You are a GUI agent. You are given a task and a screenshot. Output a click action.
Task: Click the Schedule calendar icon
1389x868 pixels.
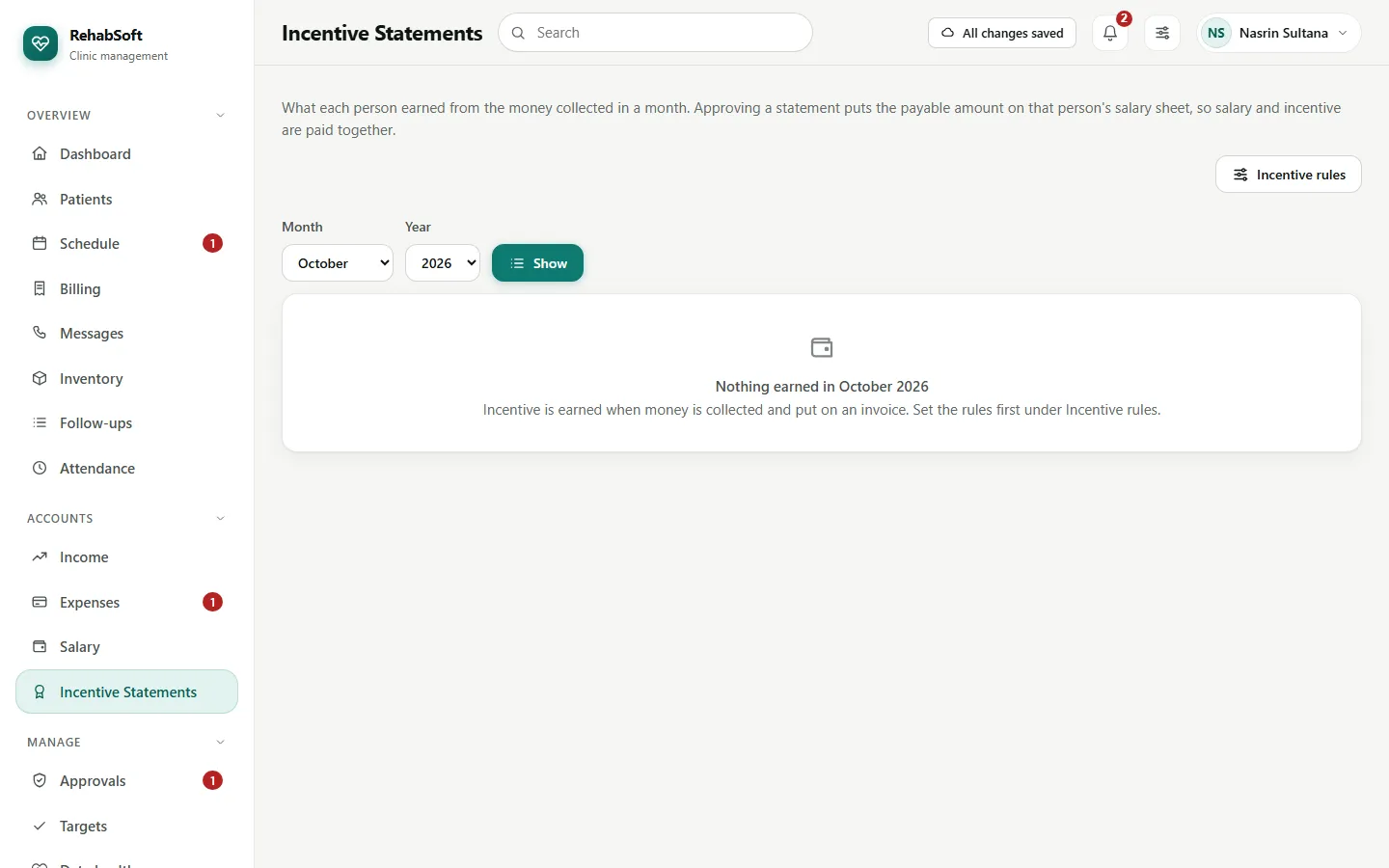pos(40,243)
